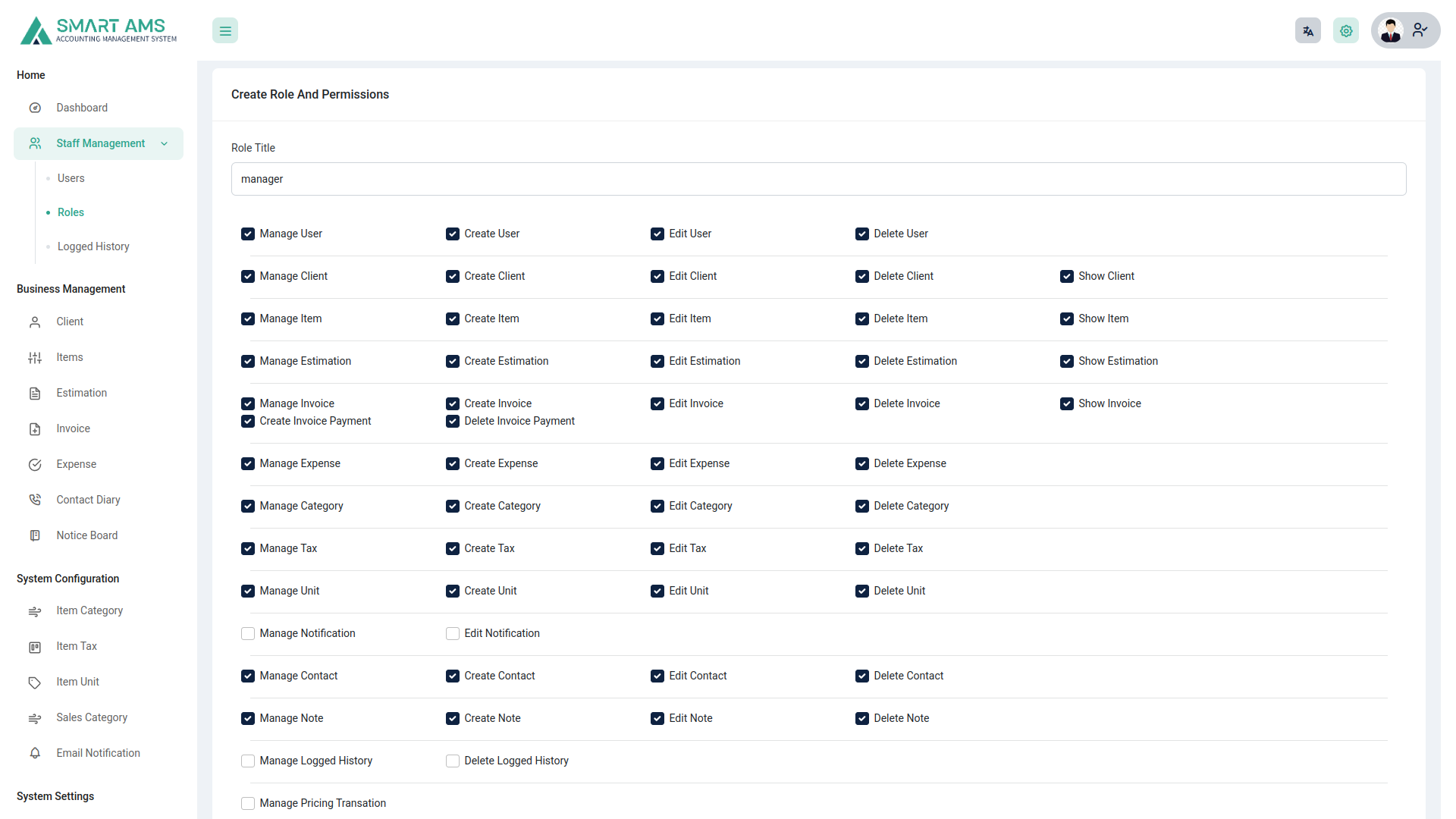
Task: Open the user profile dropdown
Action: (x=1405, y=30)
